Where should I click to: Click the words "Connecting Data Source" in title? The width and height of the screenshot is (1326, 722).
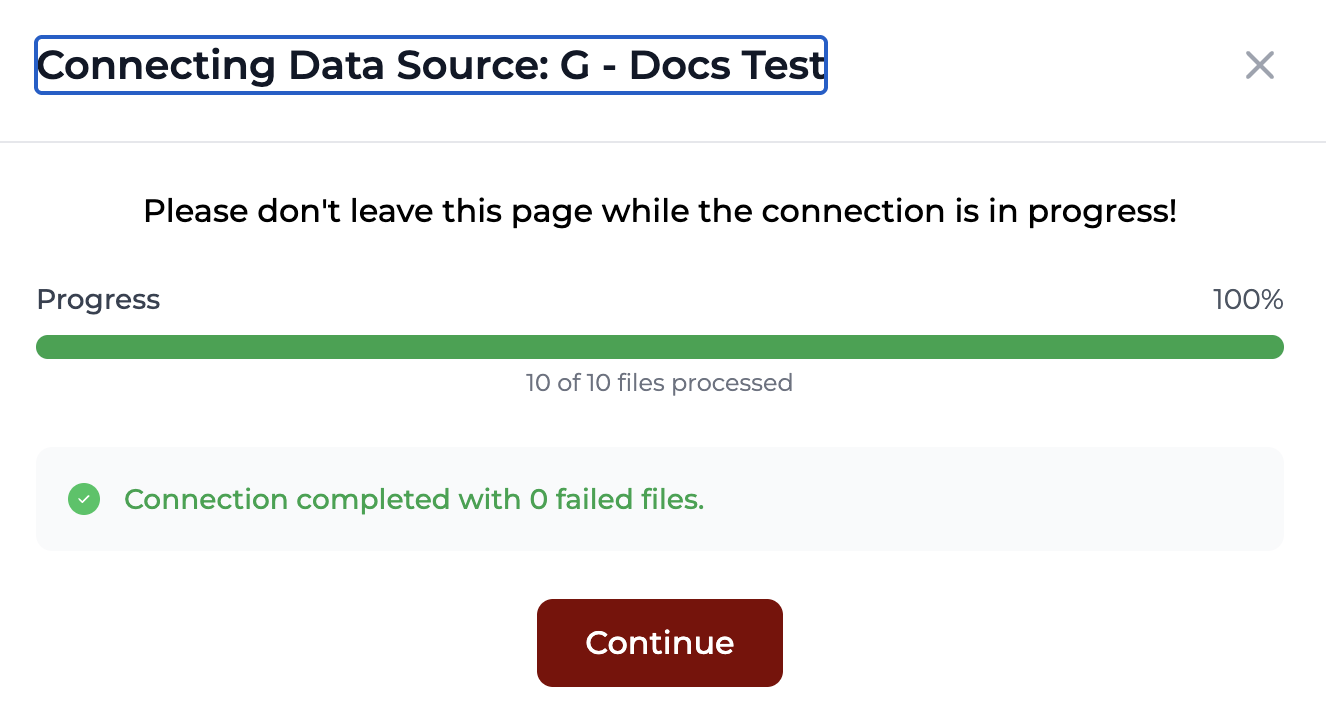pos(292,66)
